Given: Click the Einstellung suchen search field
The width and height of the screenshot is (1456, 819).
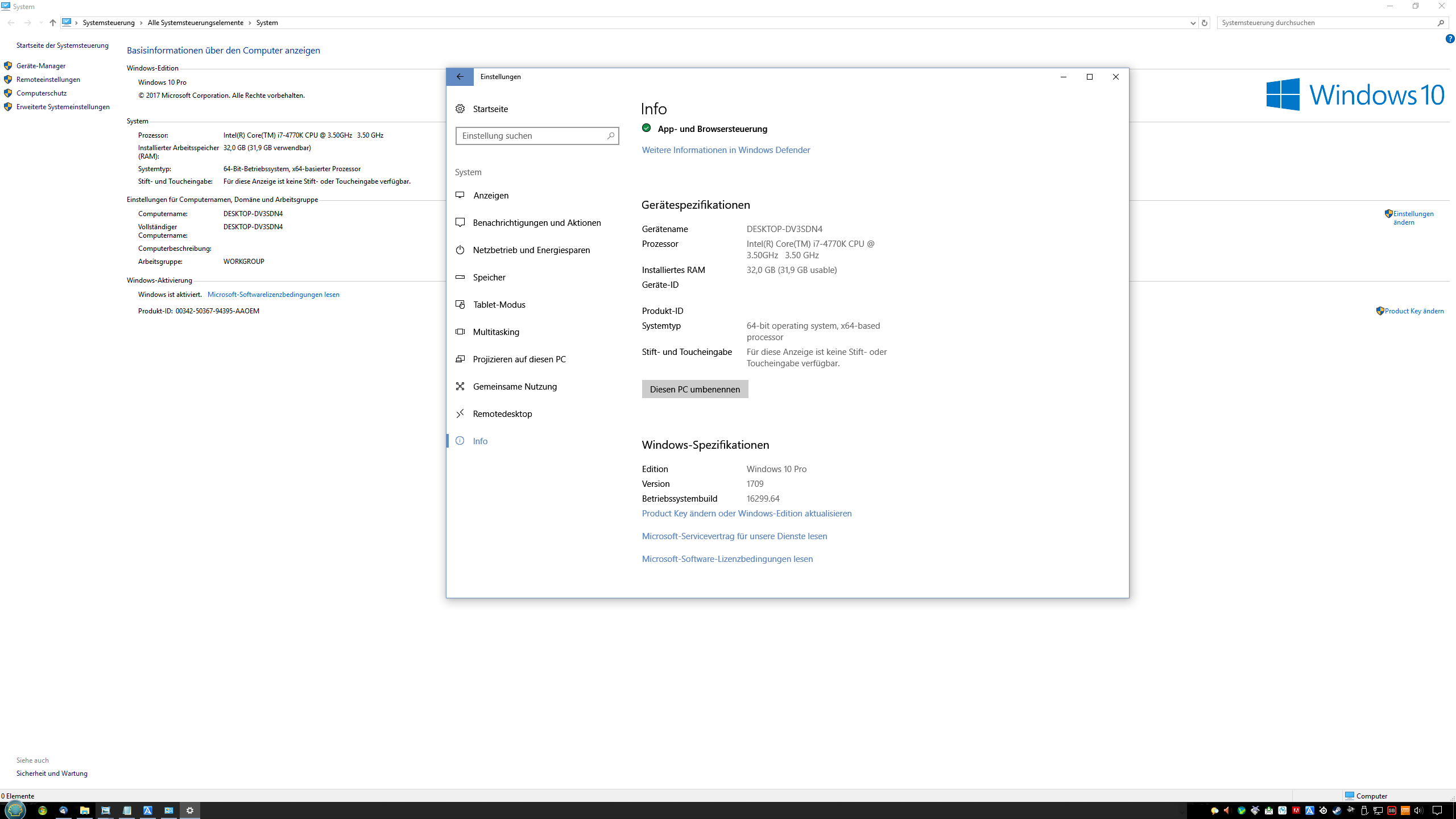Looking at the screenshot, I should (x=537, y=136).
